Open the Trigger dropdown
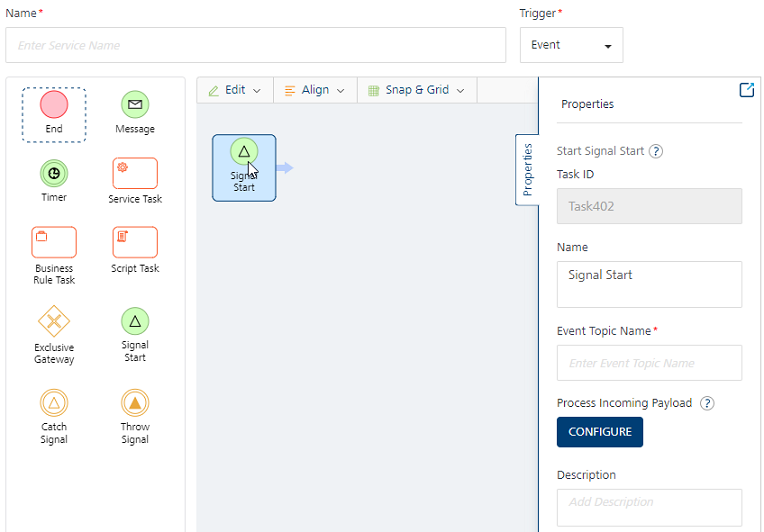The image size is (764, 532). pyautogui.click(x=571, y=45)
